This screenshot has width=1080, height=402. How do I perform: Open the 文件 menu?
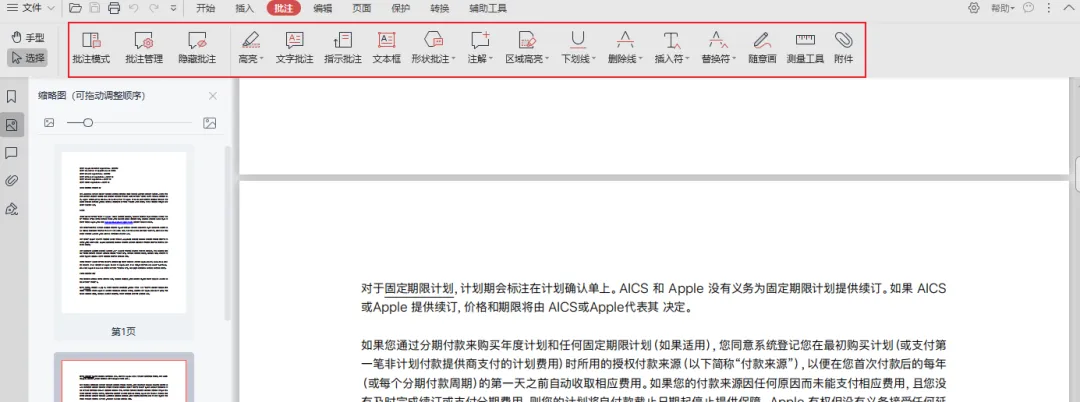[30, 8]
